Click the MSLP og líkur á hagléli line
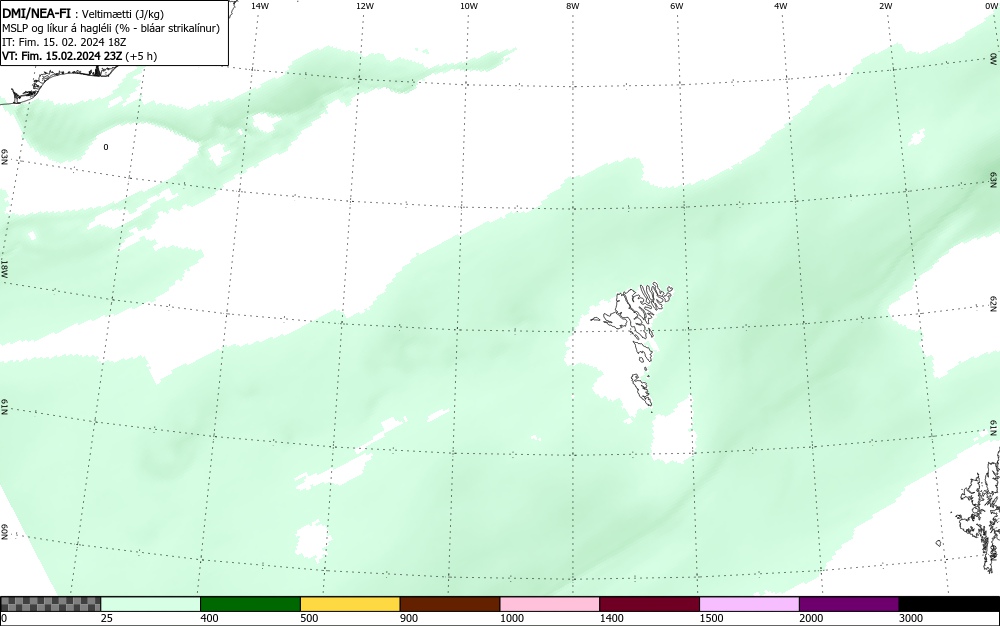Screen dimensions: 1000x626 click(110, 28)
